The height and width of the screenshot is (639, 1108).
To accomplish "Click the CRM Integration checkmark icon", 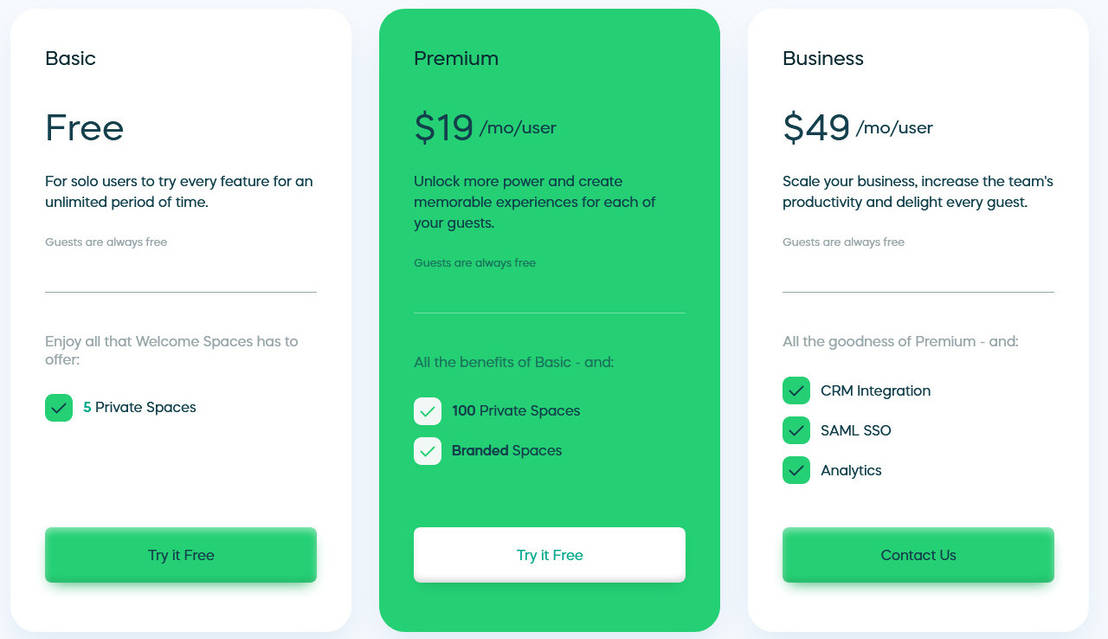I will 796,391.
